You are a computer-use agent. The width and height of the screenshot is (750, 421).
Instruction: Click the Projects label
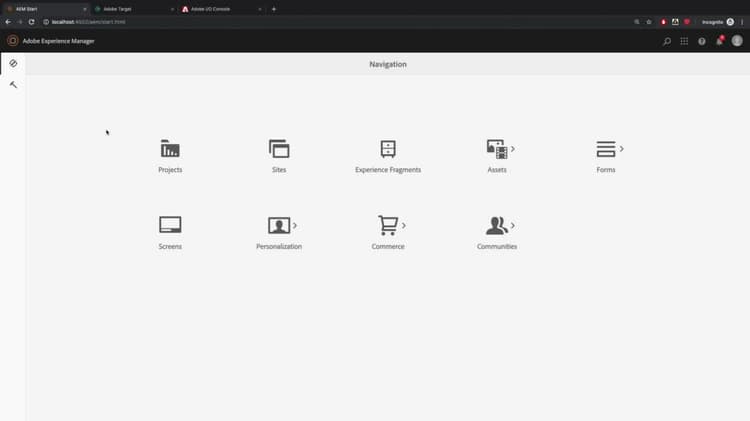pyautogui.click(x=170, y=170)
